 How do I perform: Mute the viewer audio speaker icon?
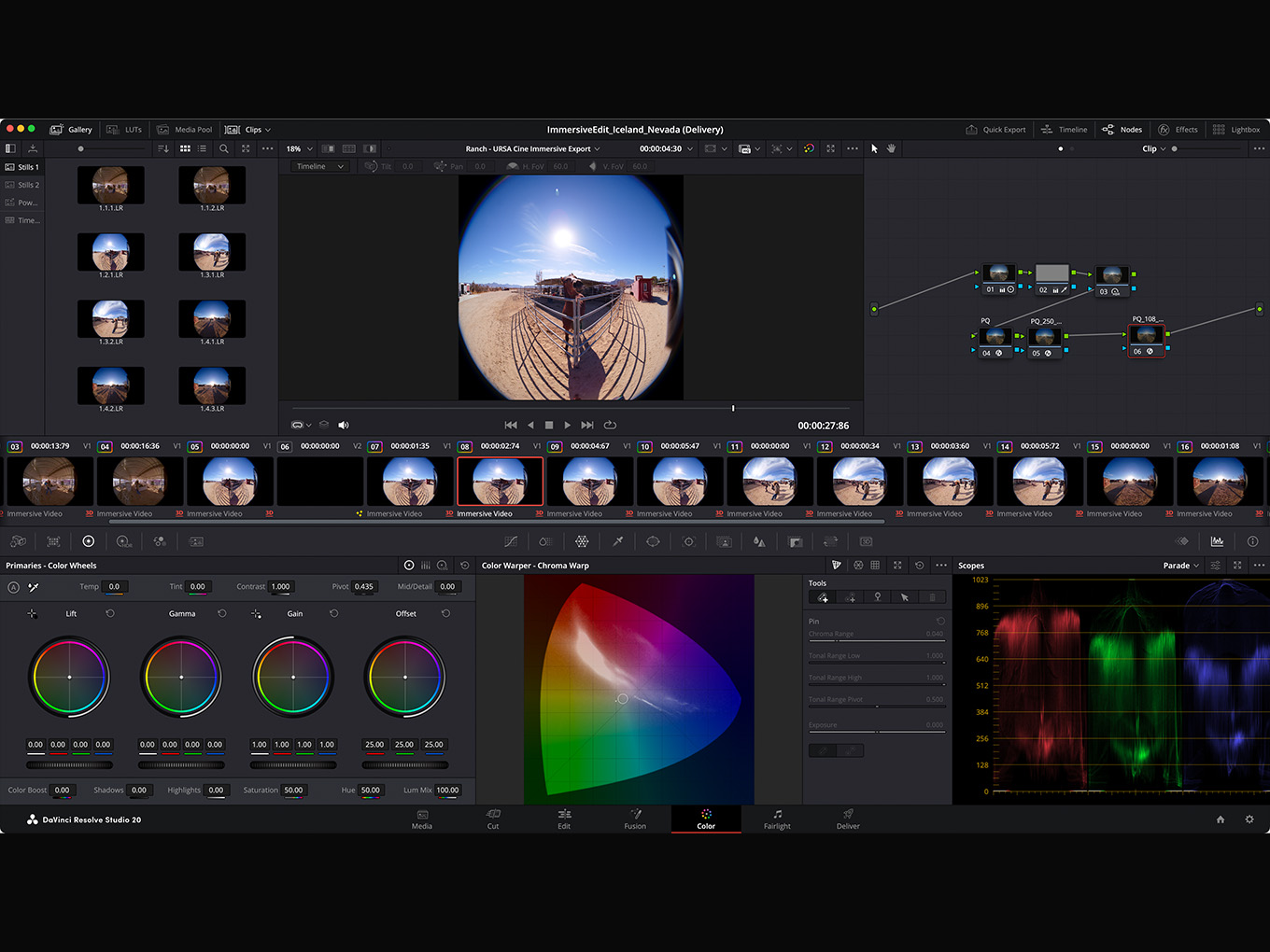tap(343, 425)
